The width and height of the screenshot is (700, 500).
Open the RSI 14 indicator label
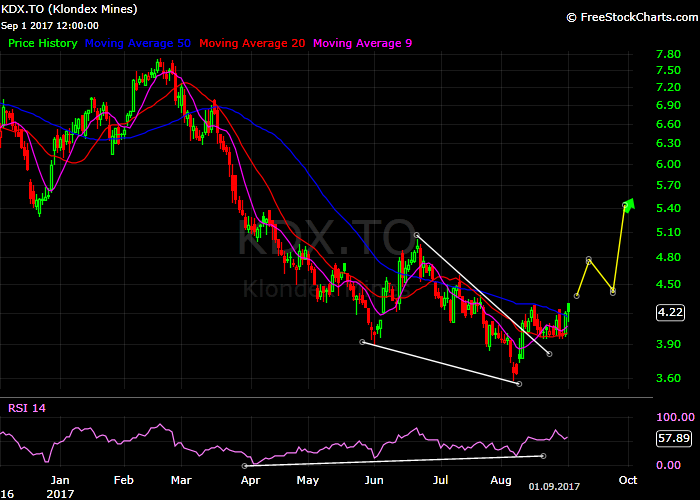28,408
